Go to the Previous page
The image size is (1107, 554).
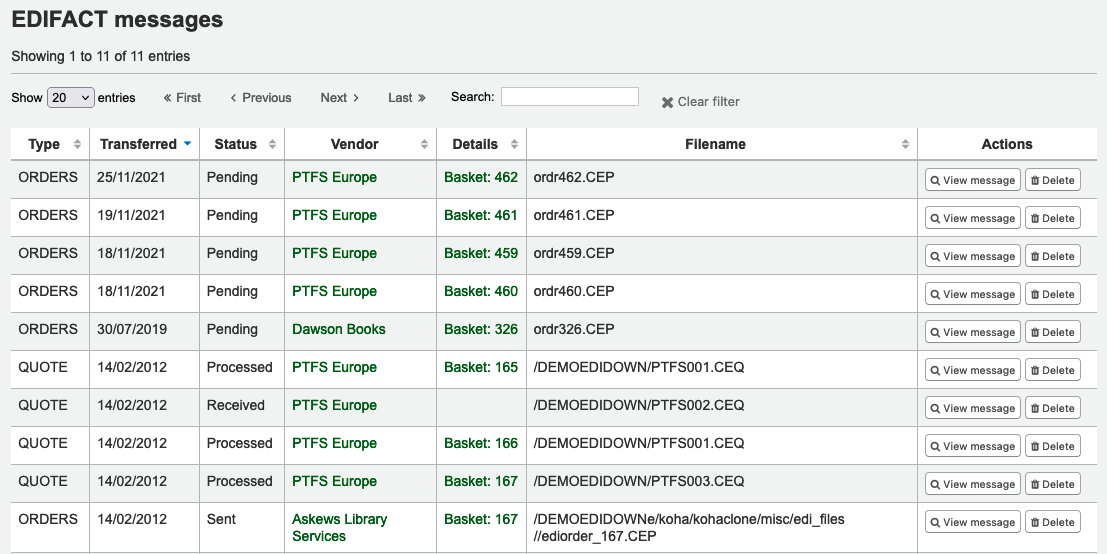tap(261, 98)
